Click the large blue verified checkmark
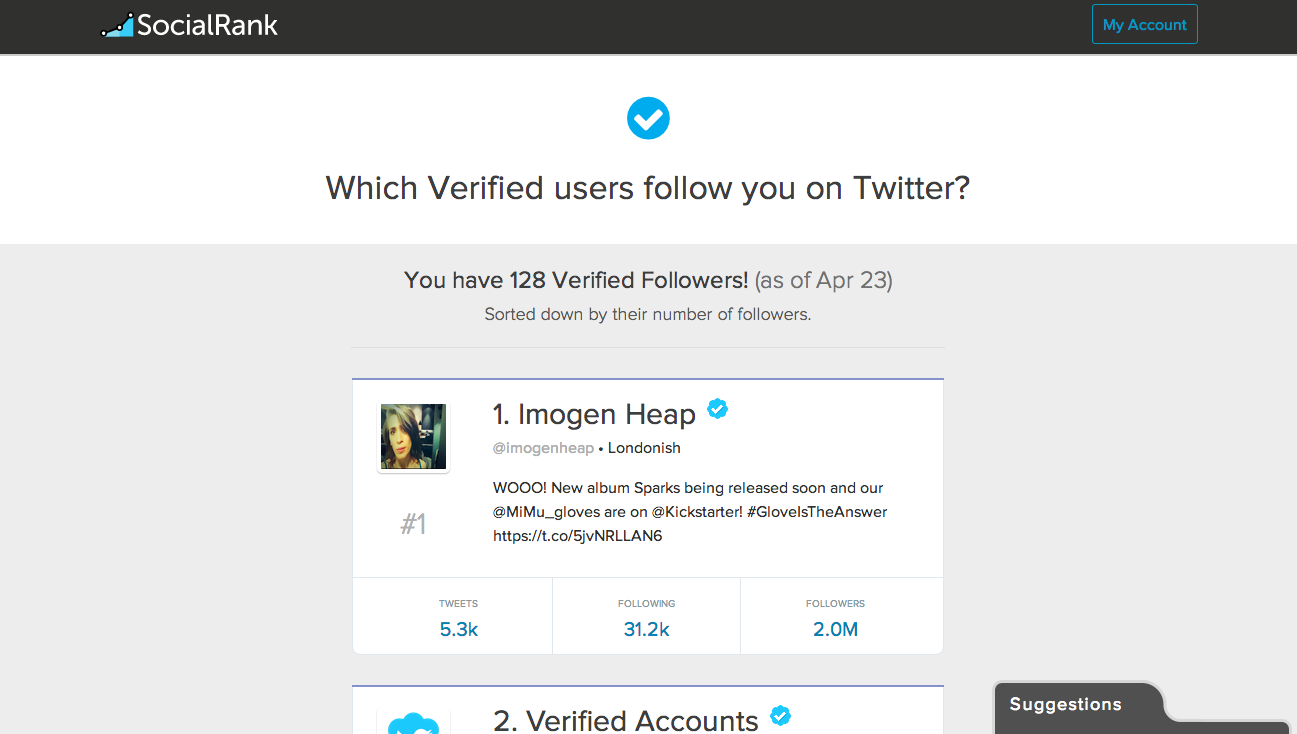Image resolution: width=1297 pixels, height=734 pixels. 648,119
